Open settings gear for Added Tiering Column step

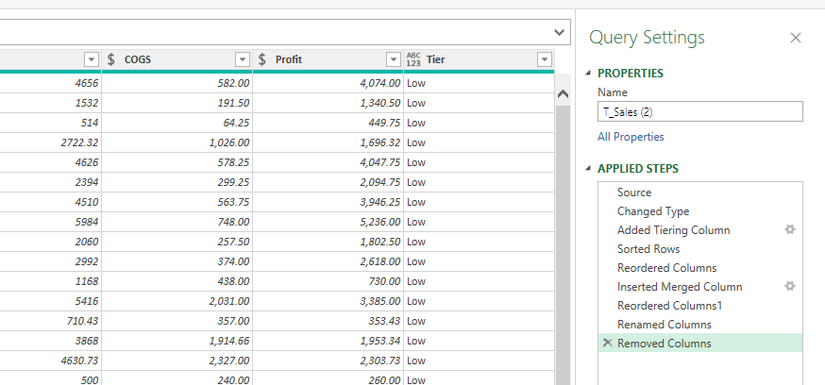[x=790, y=229]
